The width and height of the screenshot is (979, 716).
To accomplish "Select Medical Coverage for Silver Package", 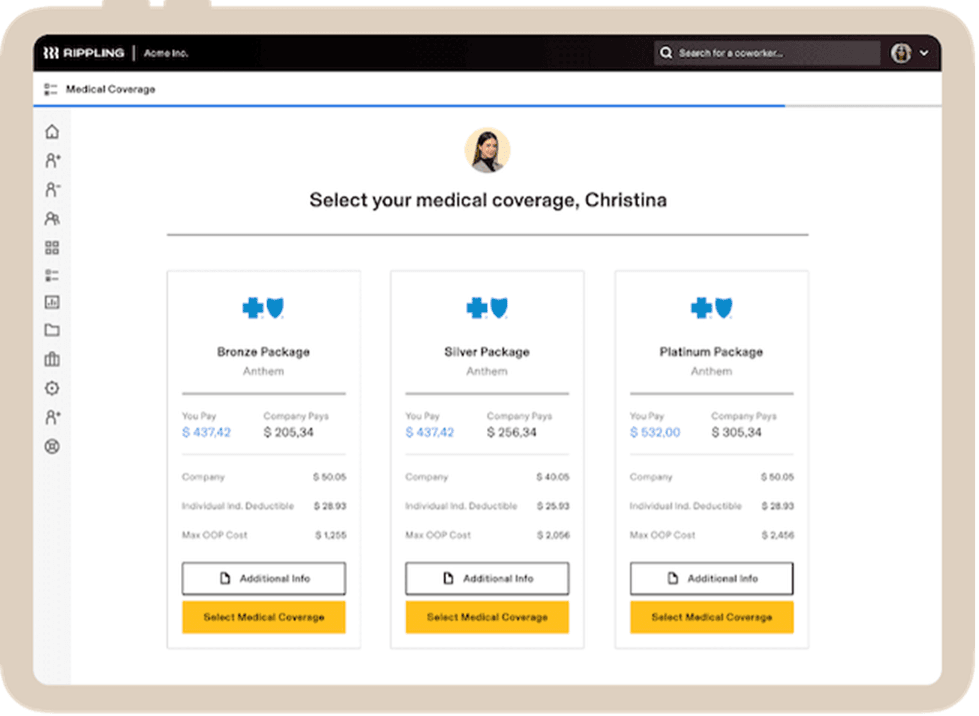I will (487, 617).
